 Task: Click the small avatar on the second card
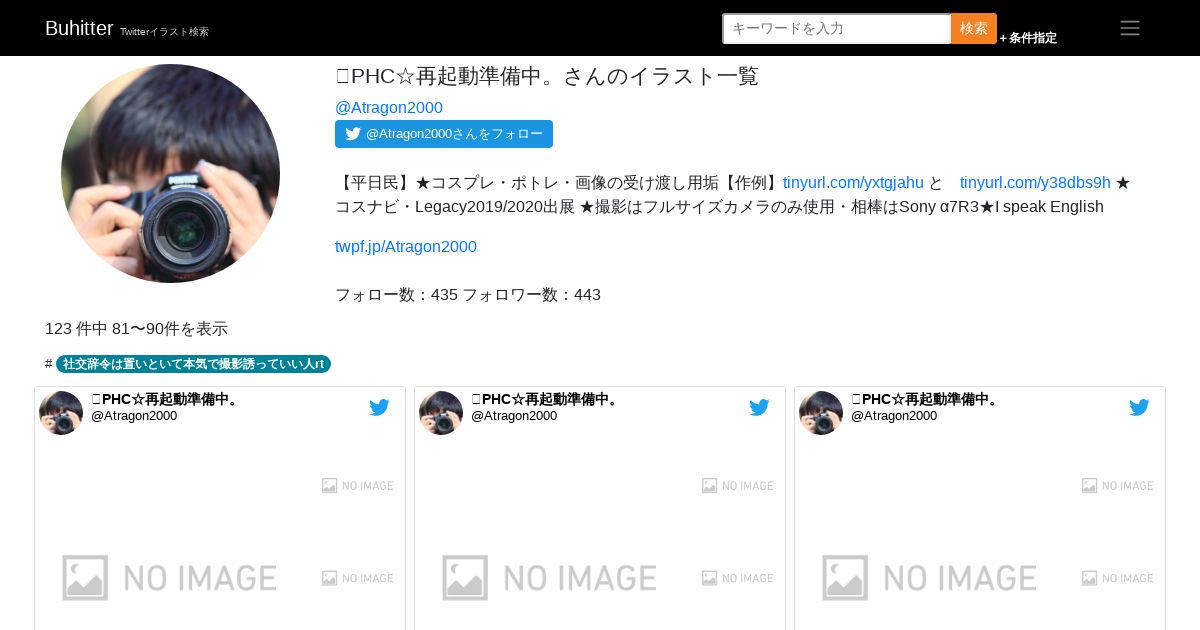(x=441, y=413)
